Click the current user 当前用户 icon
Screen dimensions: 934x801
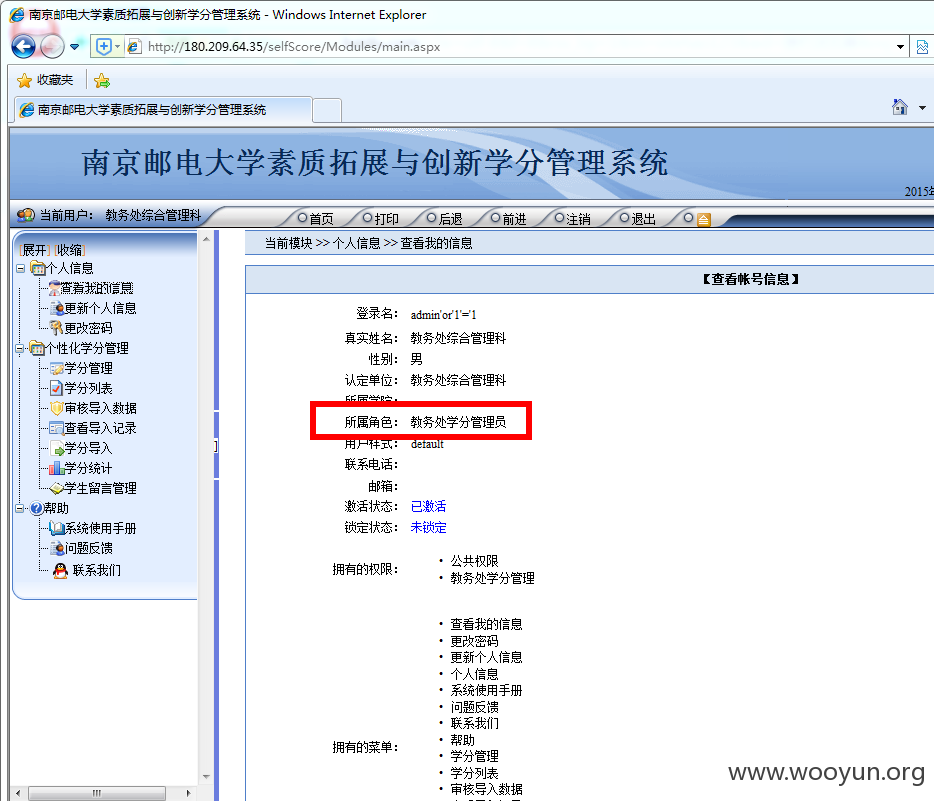pos(26,215)
